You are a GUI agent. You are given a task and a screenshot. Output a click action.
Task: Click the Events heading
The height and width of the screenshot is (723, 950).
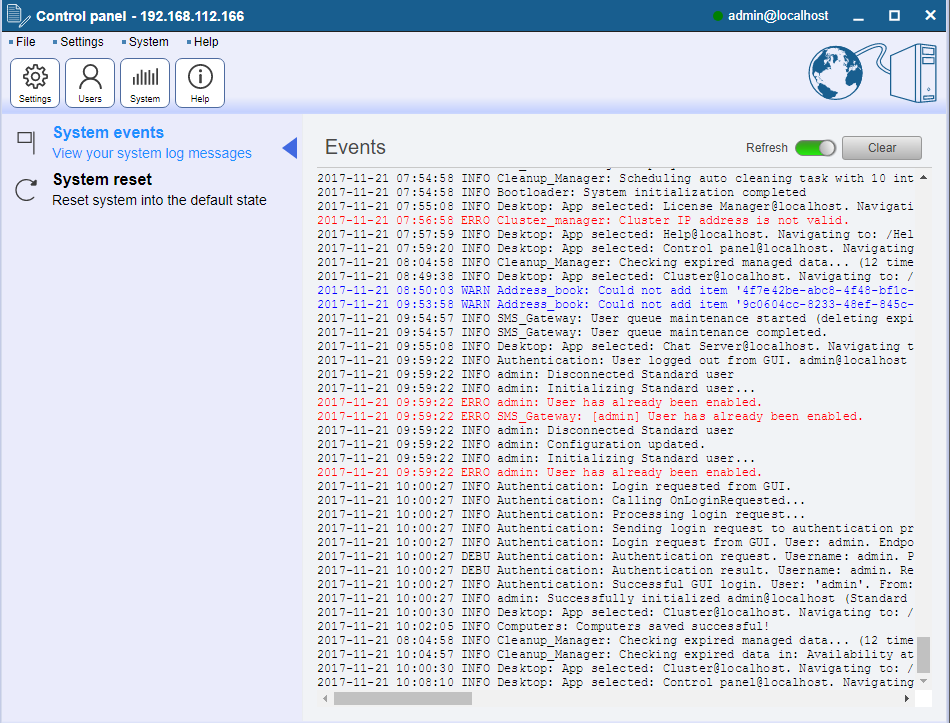355,147
